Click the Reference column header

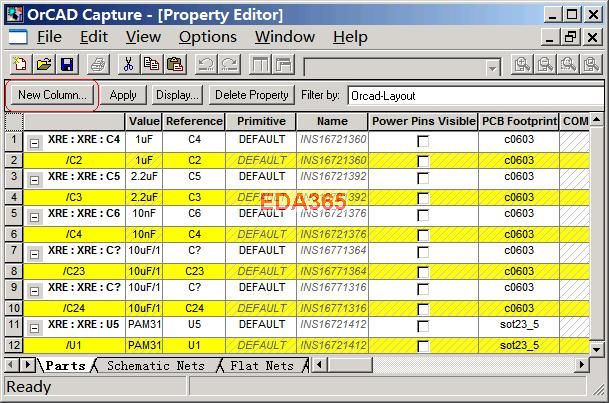tap(194, 121)
